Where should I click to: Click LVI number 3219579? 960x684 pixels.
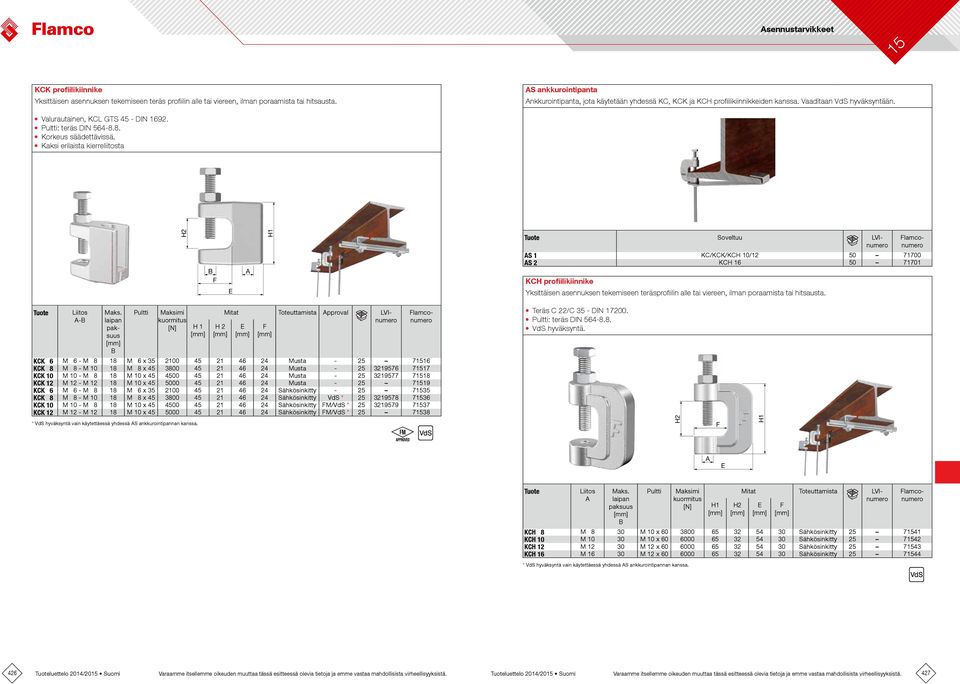click(x=386, y=405)
